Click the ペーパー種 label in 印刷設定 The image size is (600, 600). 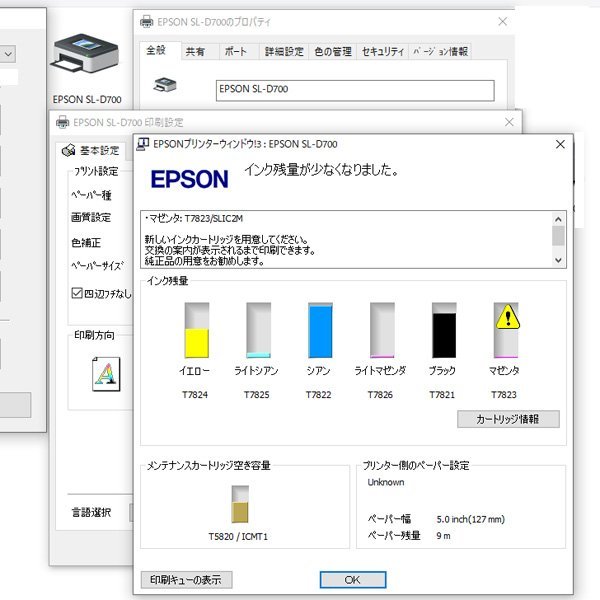pos(91,195)
